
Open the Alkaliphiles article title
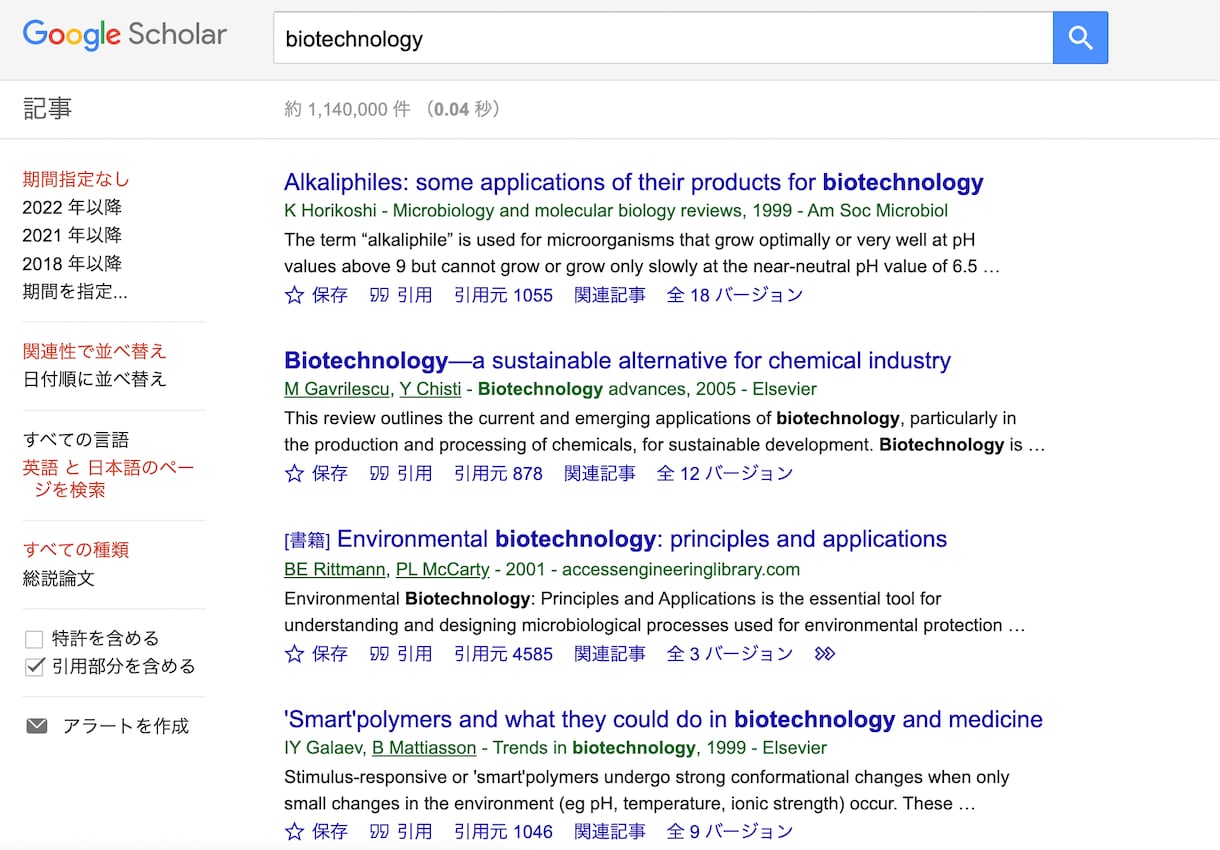click(634, 182)
